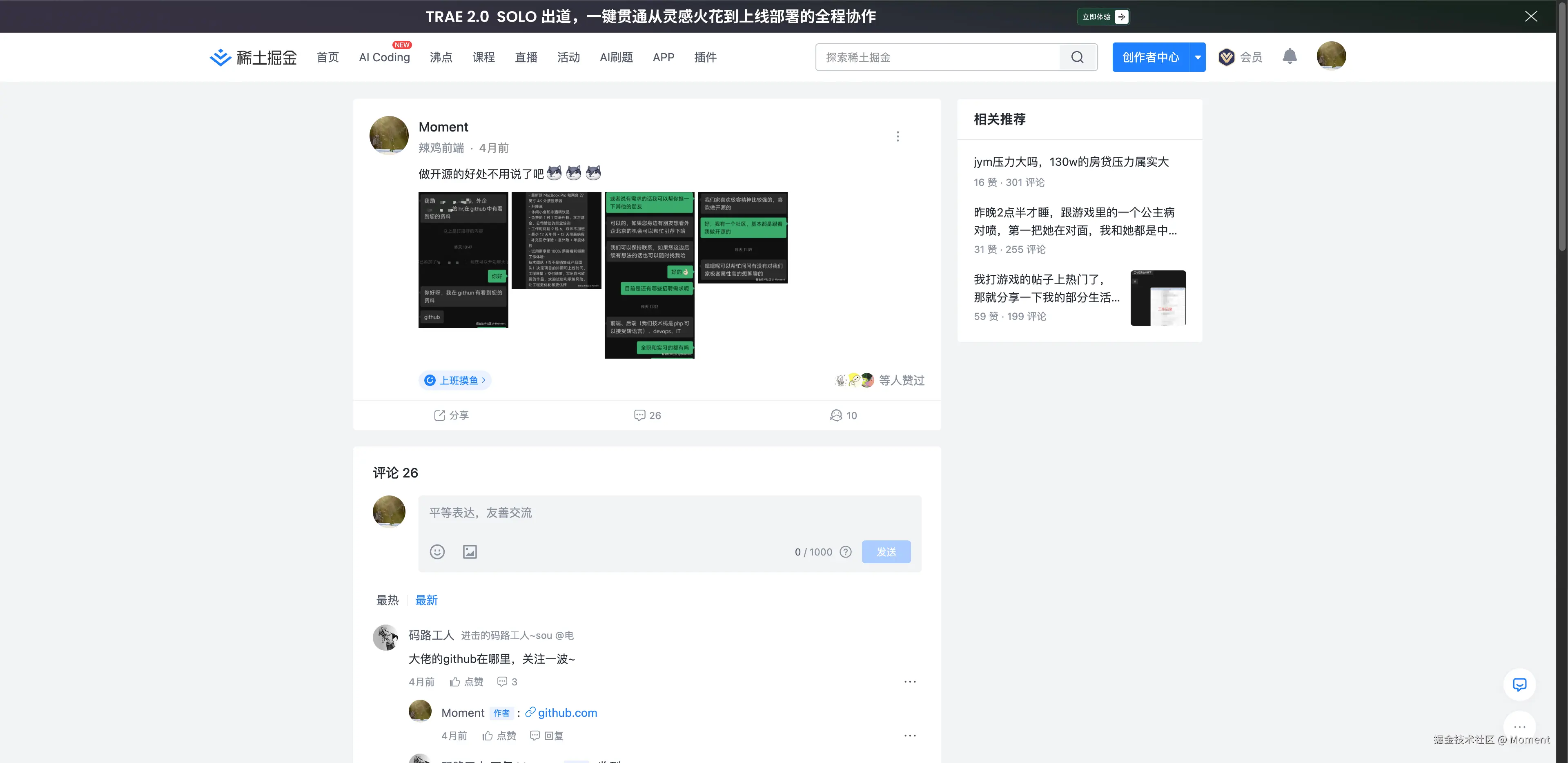The image size is (1568, 763).
Task: Like the comment by 码路工人
Action: [x=455, y=681]
